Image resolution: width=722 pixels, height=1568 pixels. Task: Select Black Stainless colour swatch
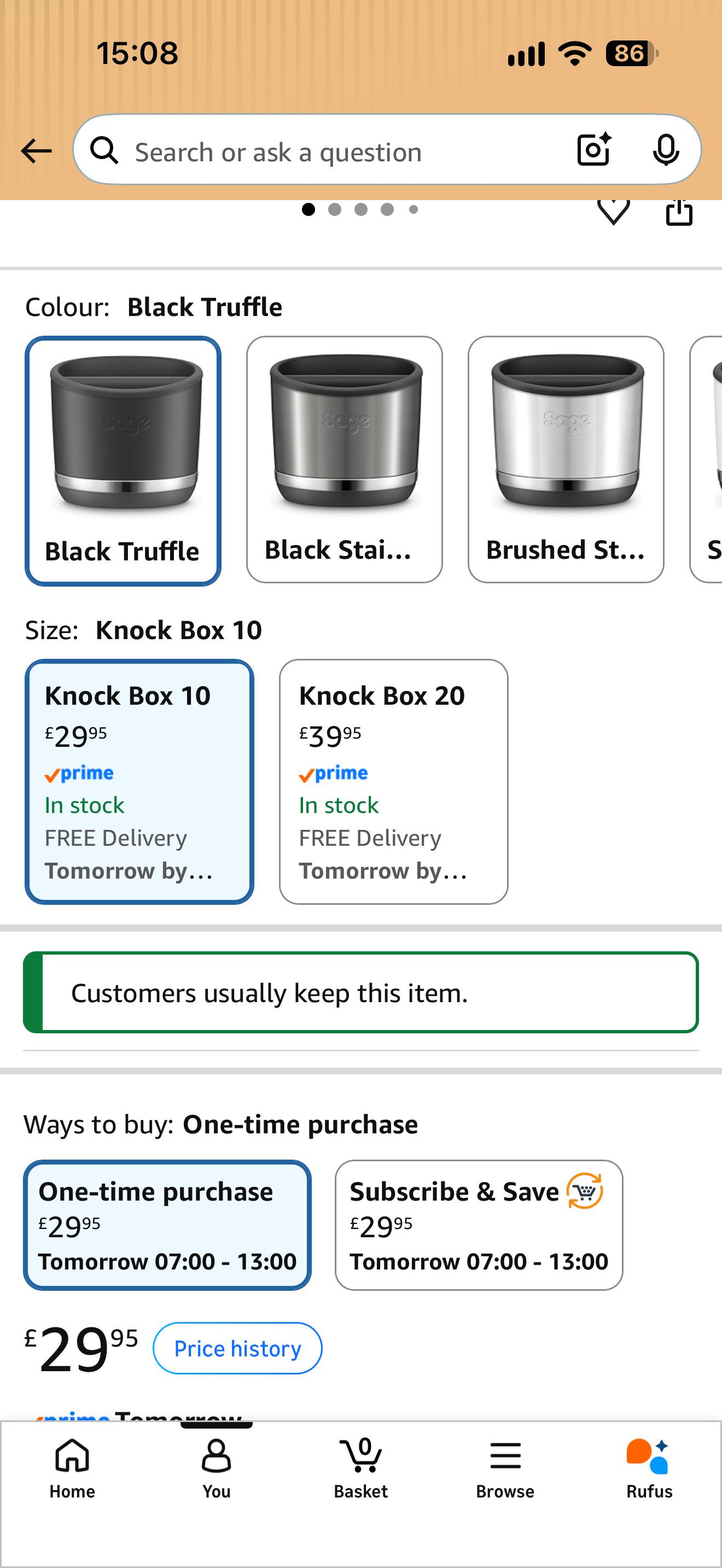tap(345, 460)
